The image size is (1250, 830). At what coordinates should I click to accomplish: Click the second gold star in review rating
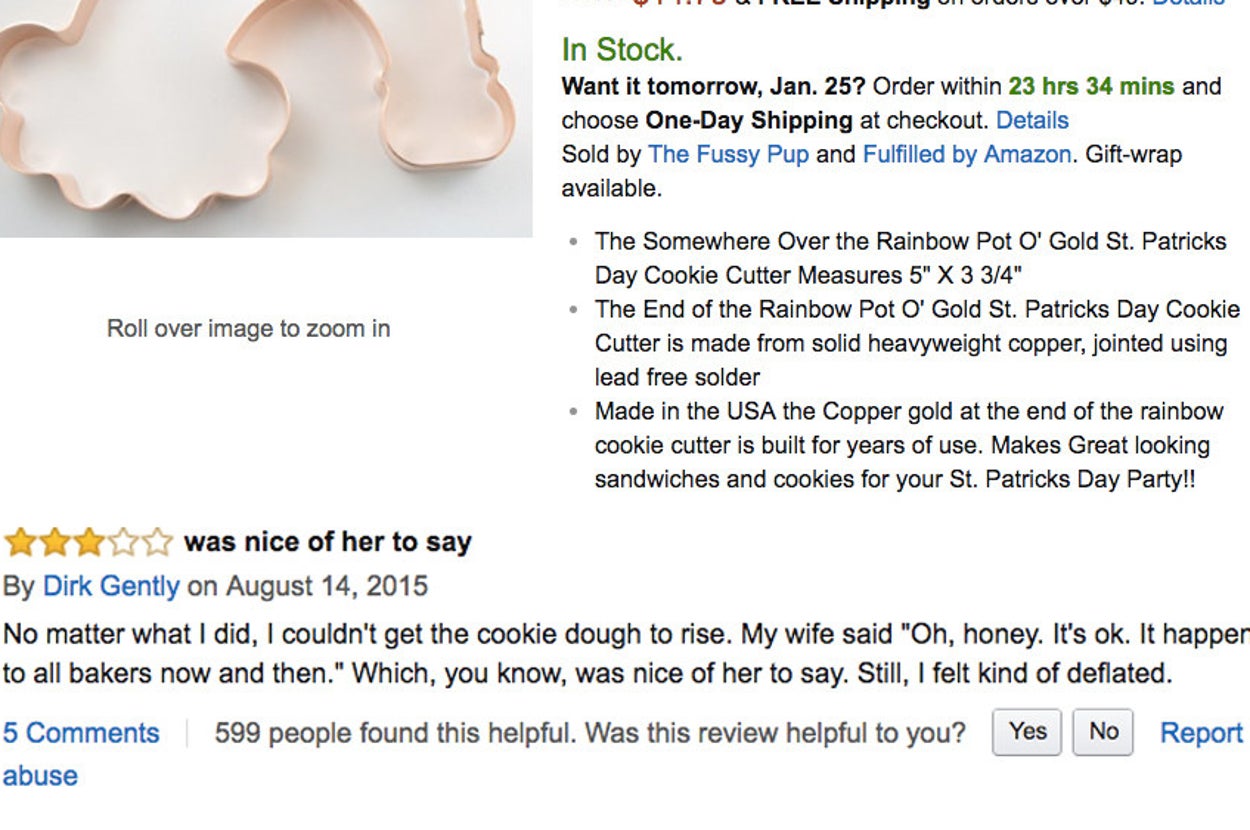(54, 543)
